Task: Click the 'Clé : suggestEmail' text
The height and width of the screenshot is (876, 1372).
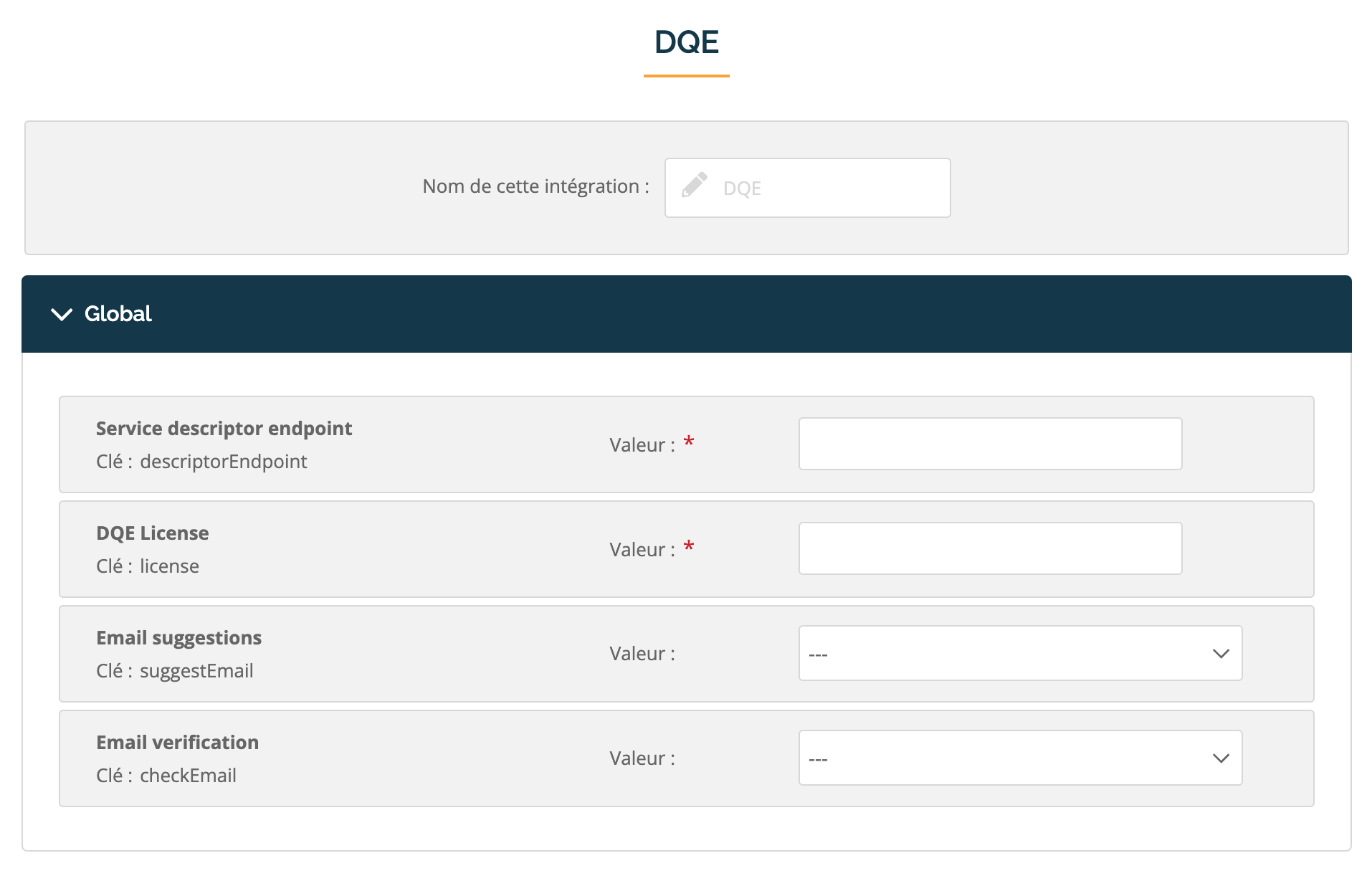Action: coord(175,671)
